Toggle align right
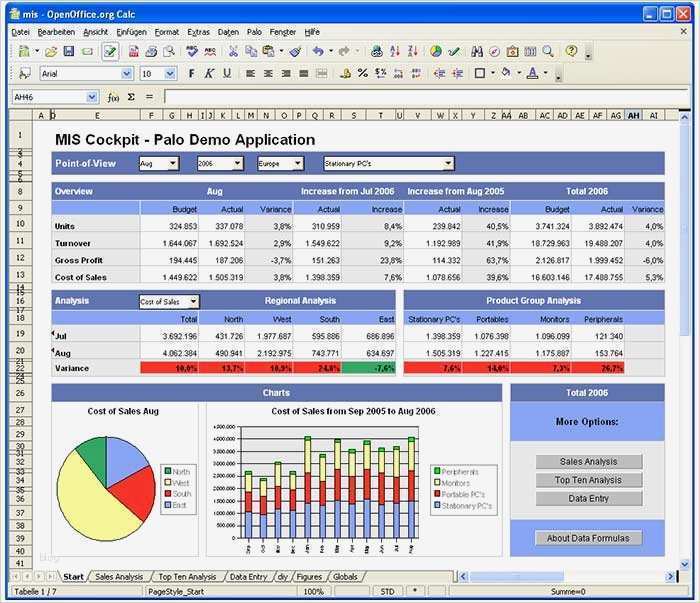 click(286, 73)
